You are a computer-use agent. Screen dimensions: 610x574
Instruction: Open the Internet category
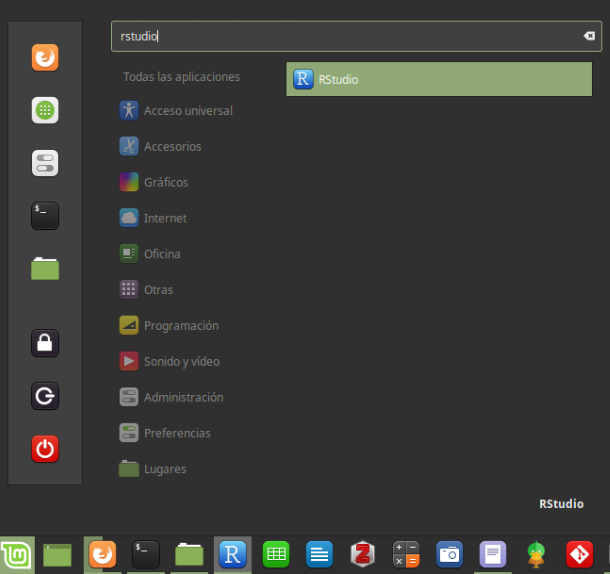pyautogui.click(x=153, y=218)
